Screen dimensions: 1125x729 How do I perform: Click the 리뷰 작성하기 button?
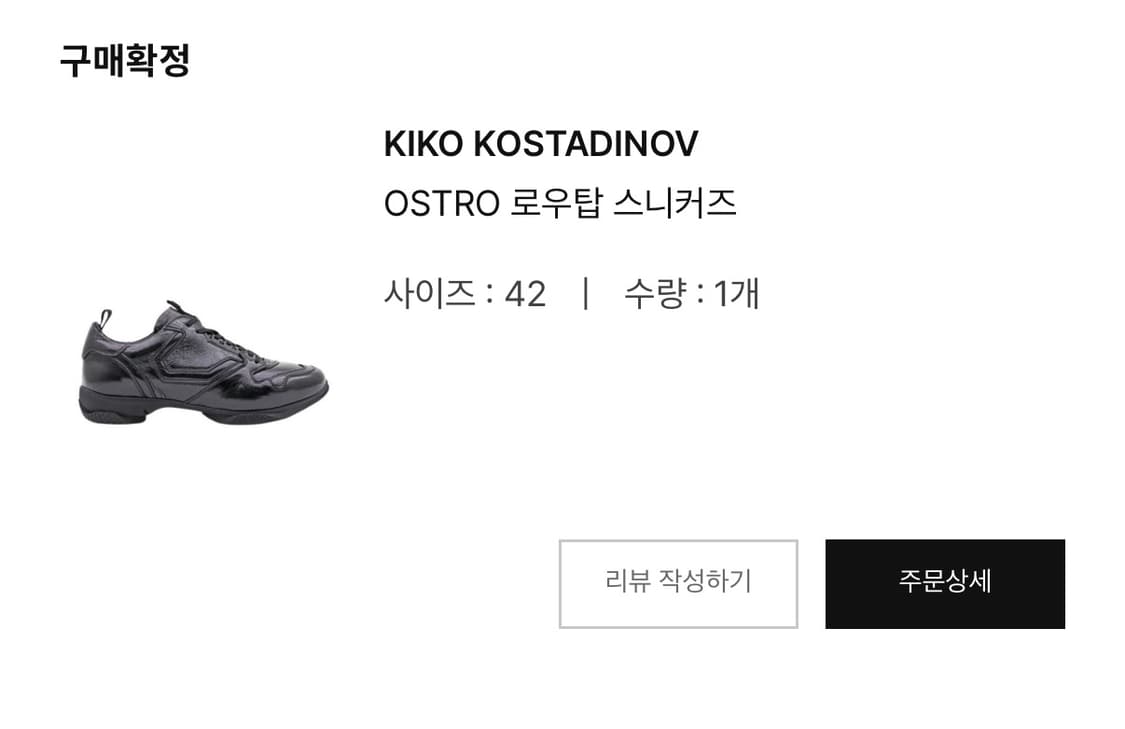pyautogui.click(x=678, y=583)
